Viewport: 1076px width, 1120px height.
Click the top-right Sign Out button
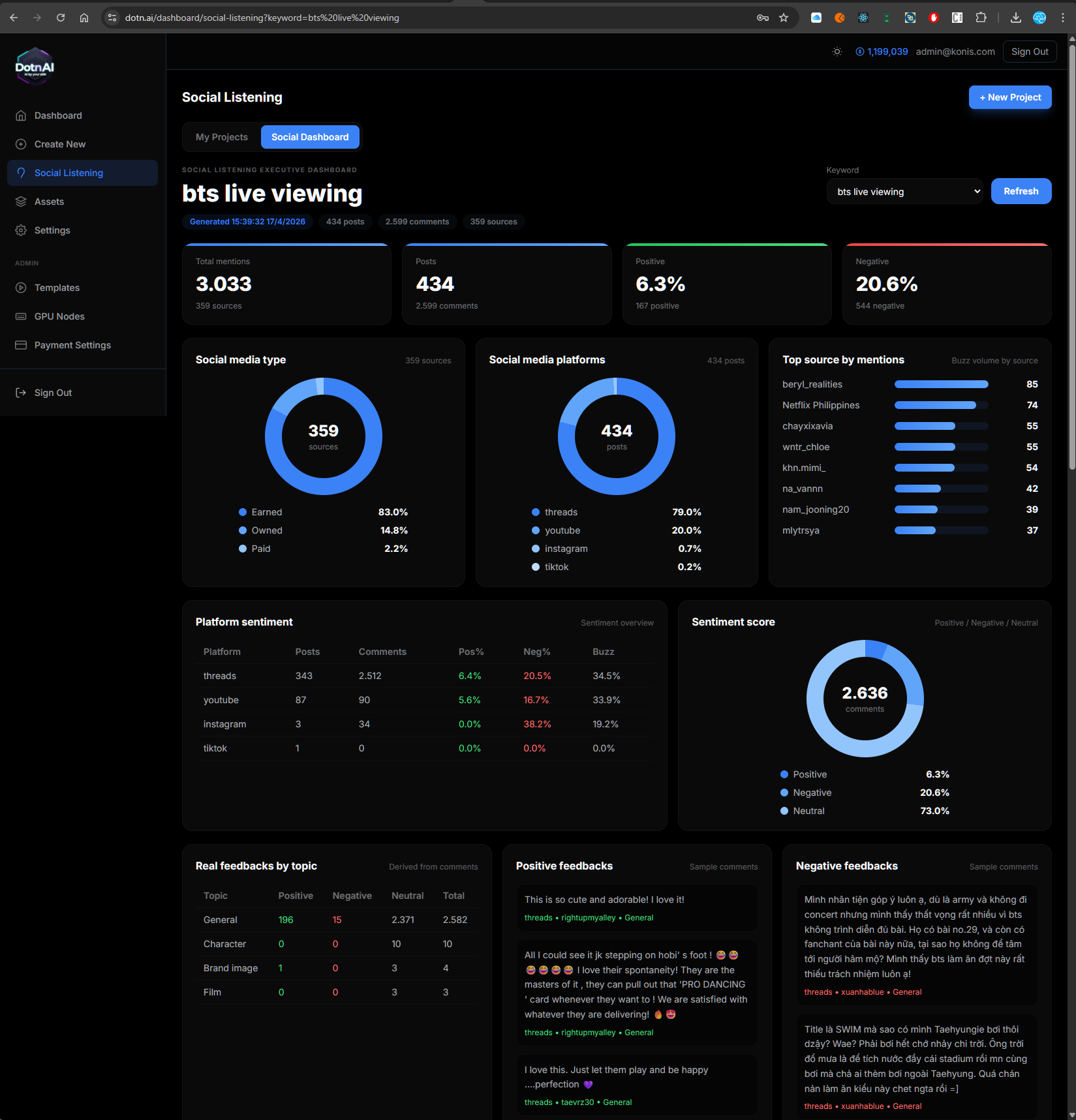coord(1030,52)
